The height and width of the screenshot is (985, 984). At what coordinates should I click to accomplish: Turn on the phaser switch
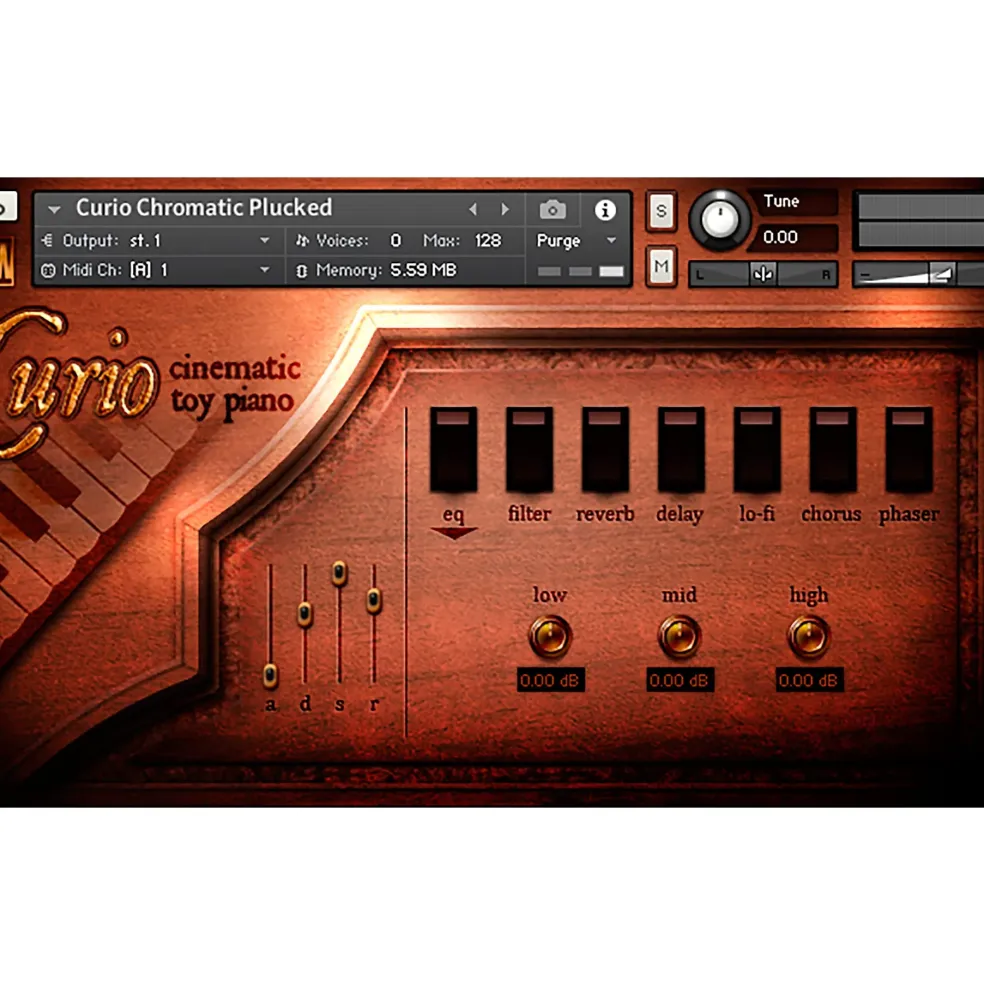pos(909,449)
